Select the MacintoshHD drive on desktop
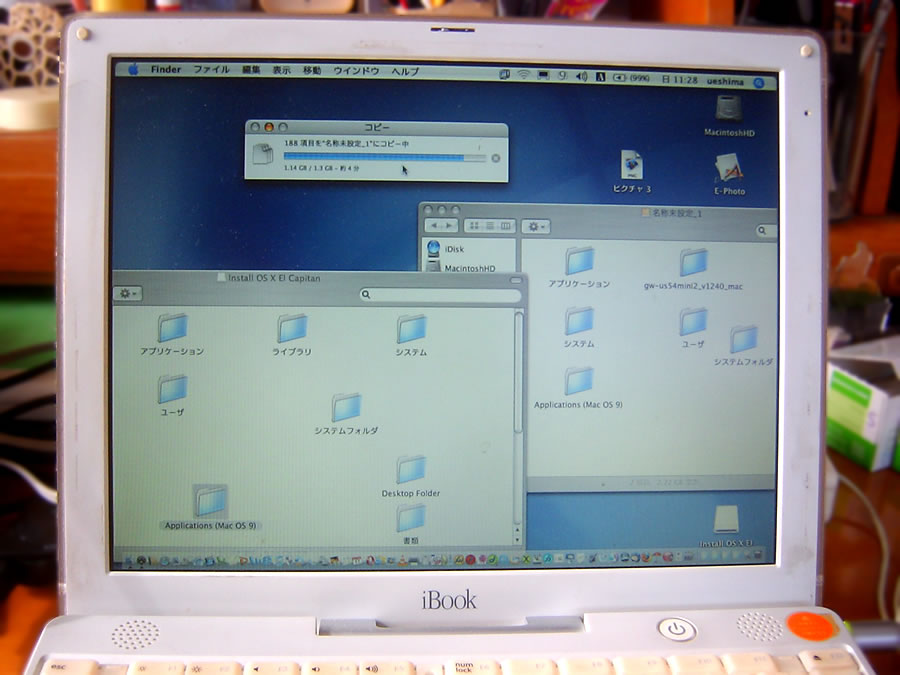 point(729,116)
